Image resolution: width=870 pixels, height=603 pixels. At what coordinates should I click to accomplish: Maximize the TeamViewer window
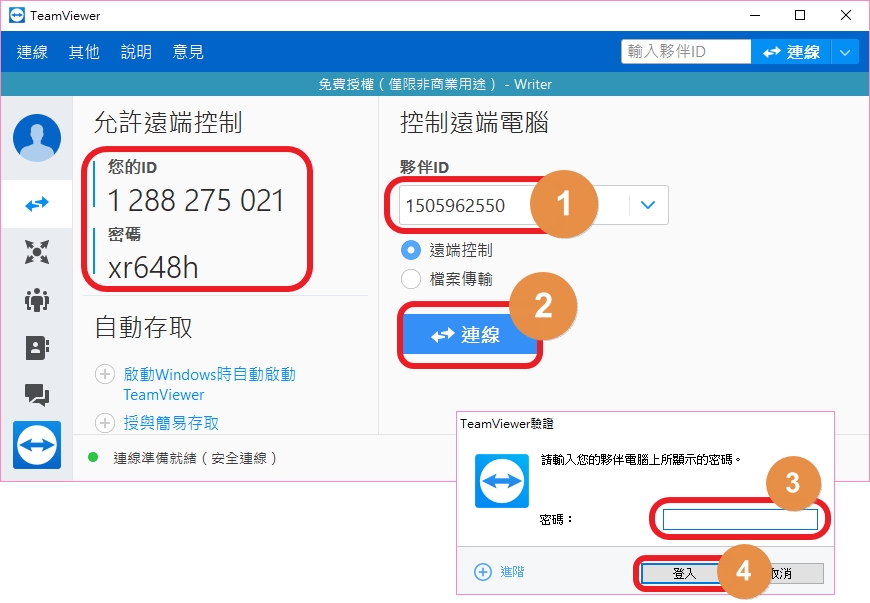point(800,16)
